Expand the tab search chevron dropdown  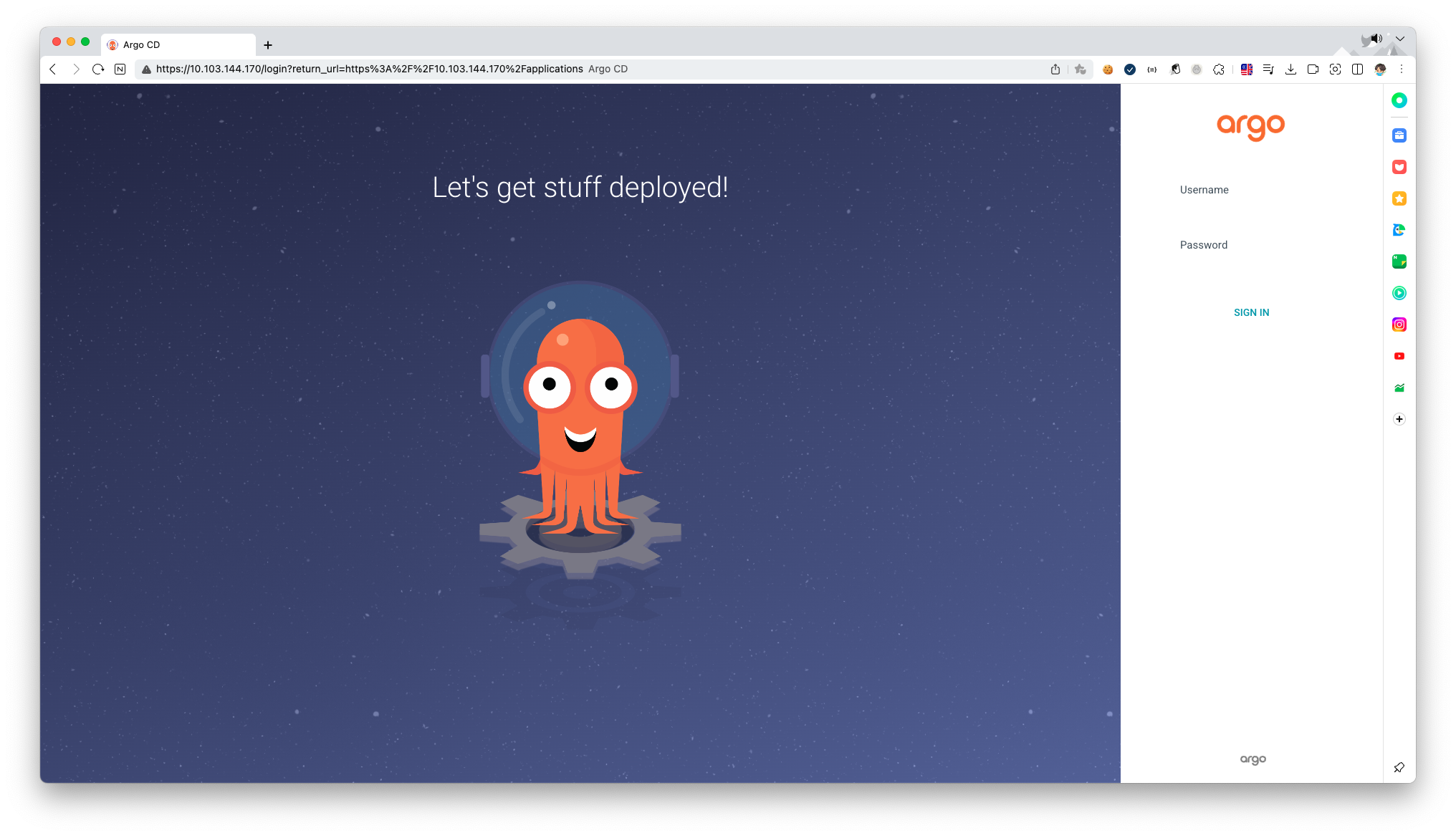[x=1399, y=39]
